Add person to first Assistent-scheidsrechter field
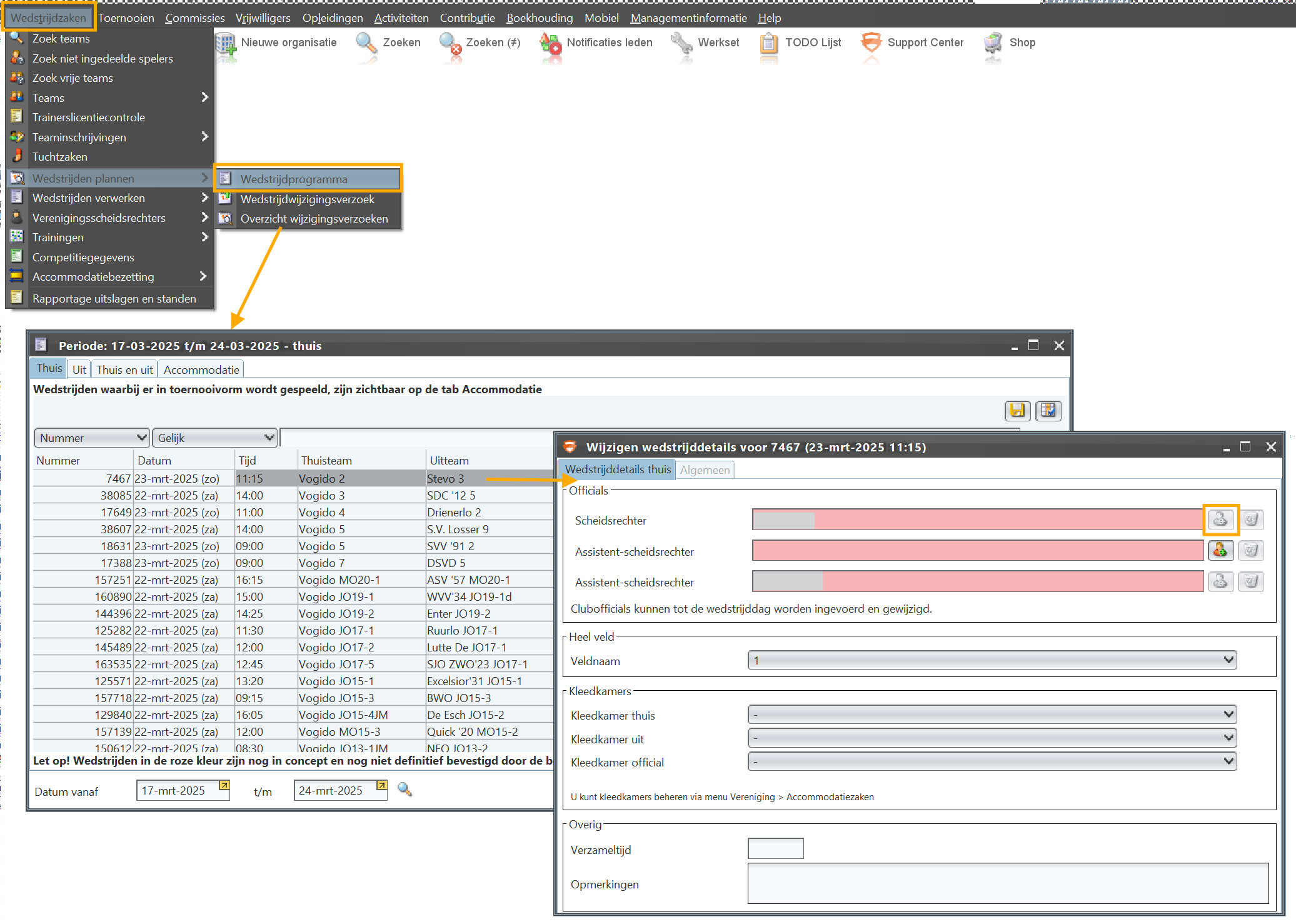The image size is (1296, 924). point(1220,551)
